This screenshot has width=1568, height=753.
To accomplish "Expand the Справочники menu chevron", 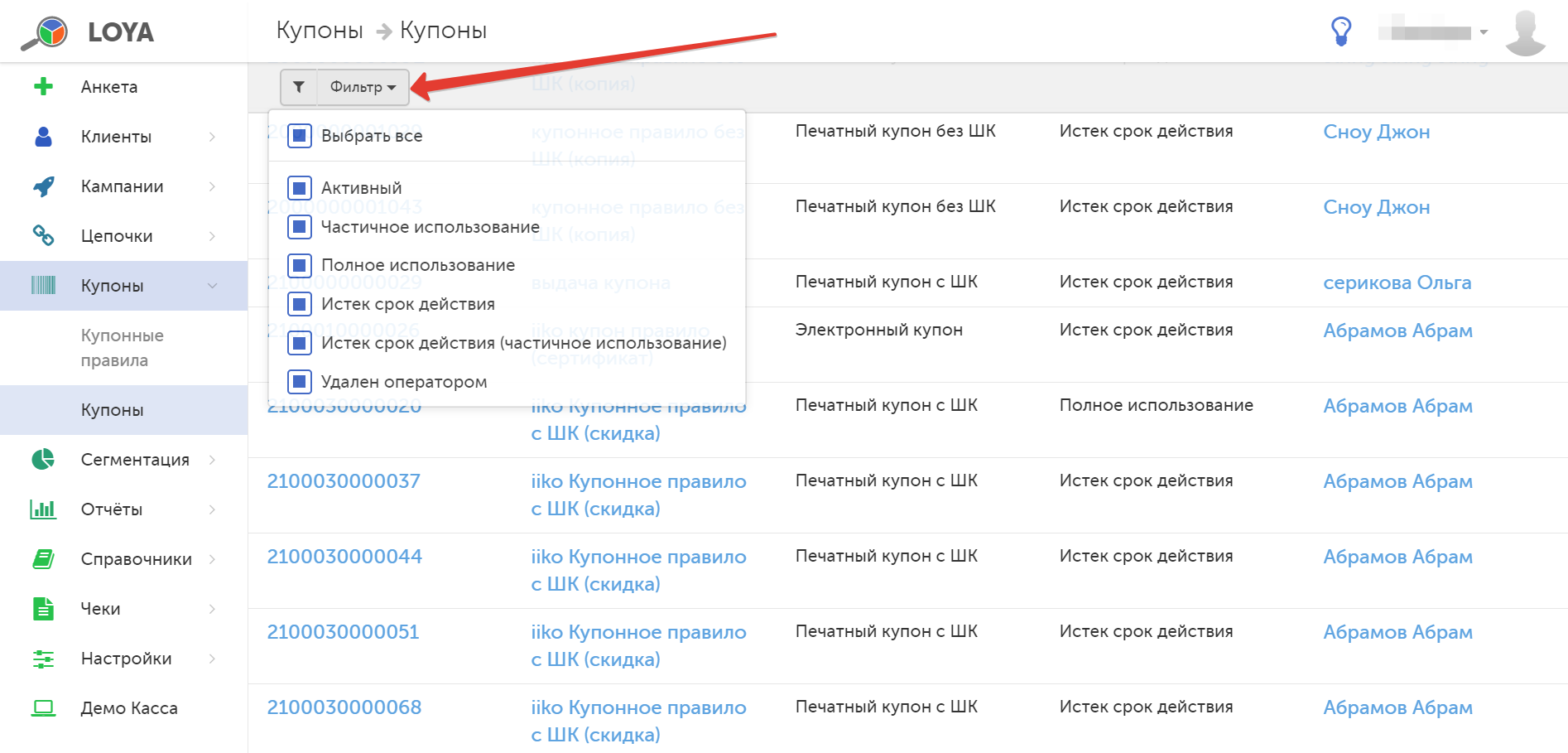I will click(x=212, y=559).
